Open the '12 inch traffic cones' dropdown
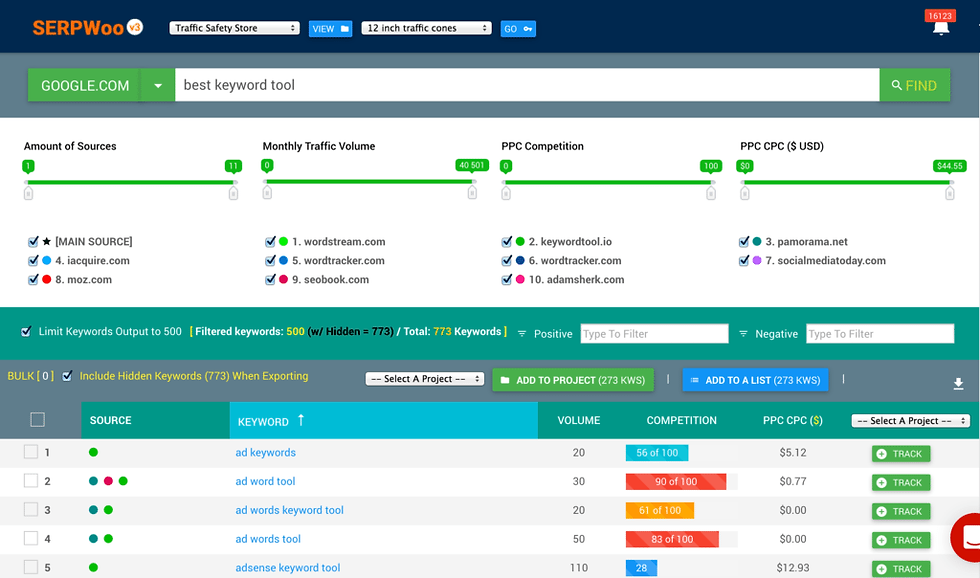The height and width of the screenshot is (578, 980). pos(426,28)
